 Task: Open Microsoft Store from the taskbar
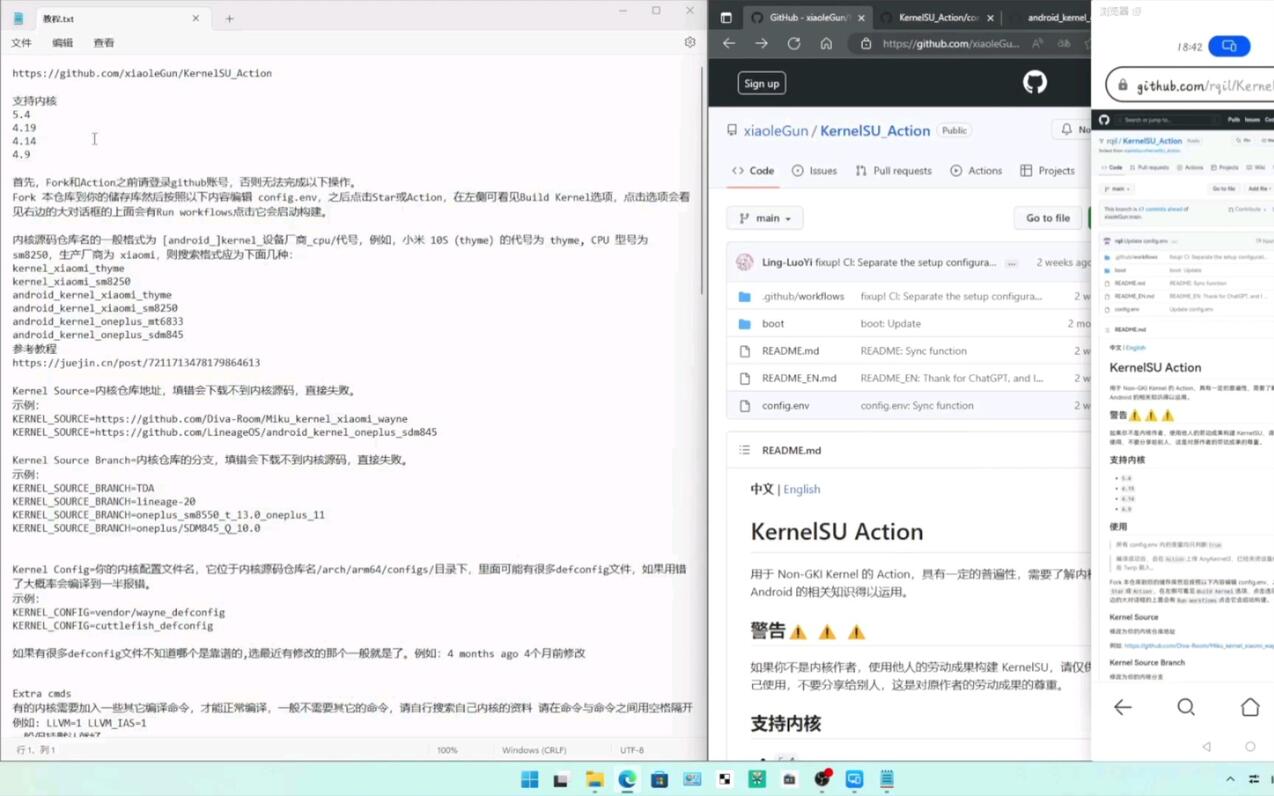pyautogui.click(x=659, y=779)
